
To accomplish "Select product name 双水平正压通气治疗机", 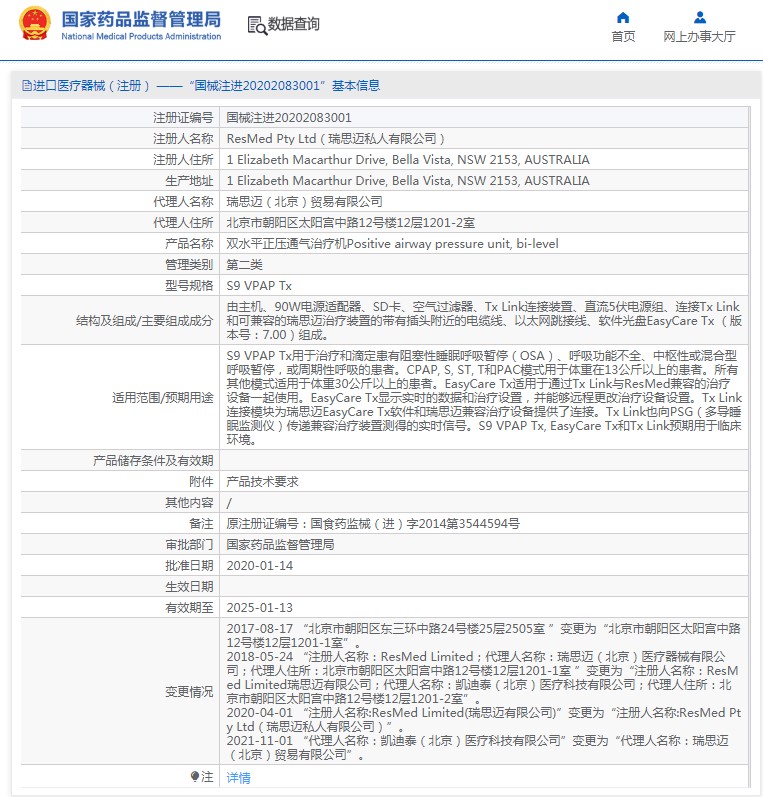I will tap(392, 243).
